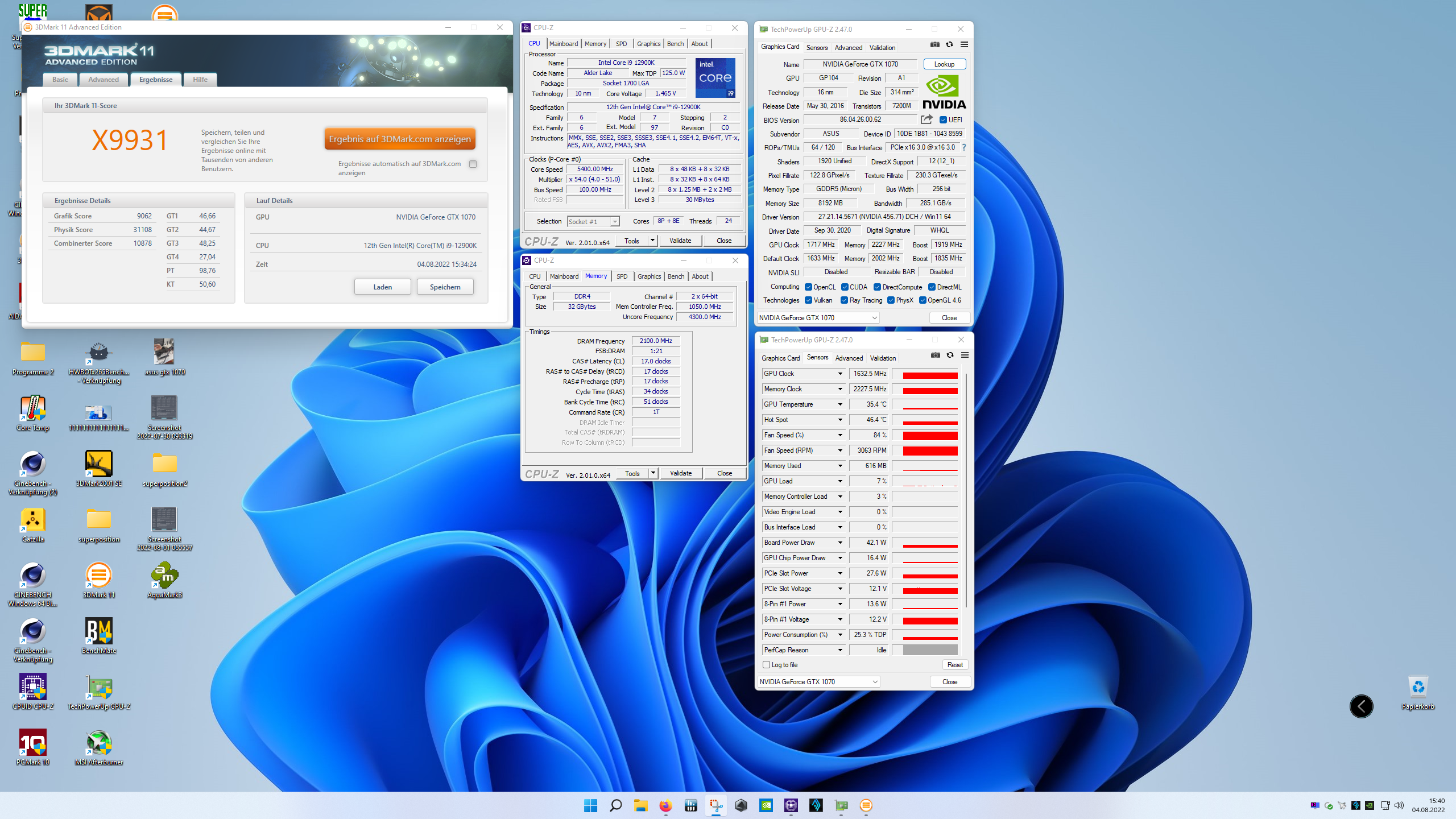Image resolution: width=1456 pixels, height=819 pixels.
Task: Click the Ergebnis auf 3DMark.com anzeigen button
Action: pyautogui.click(x=400, y=139)
